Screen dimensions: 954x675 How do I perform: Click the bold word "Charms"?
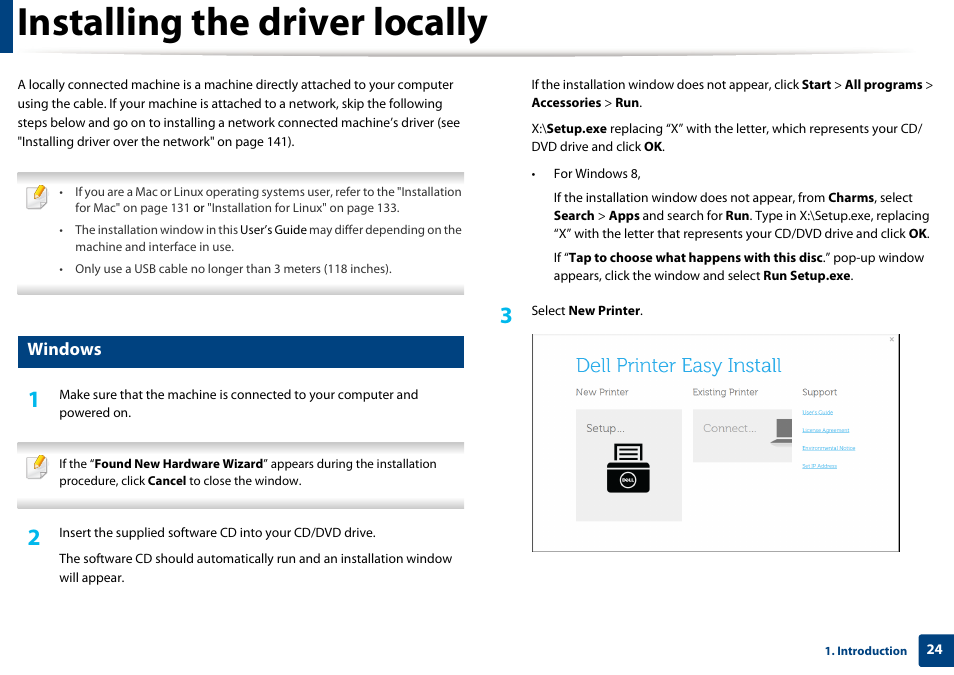tap(851, 198)
